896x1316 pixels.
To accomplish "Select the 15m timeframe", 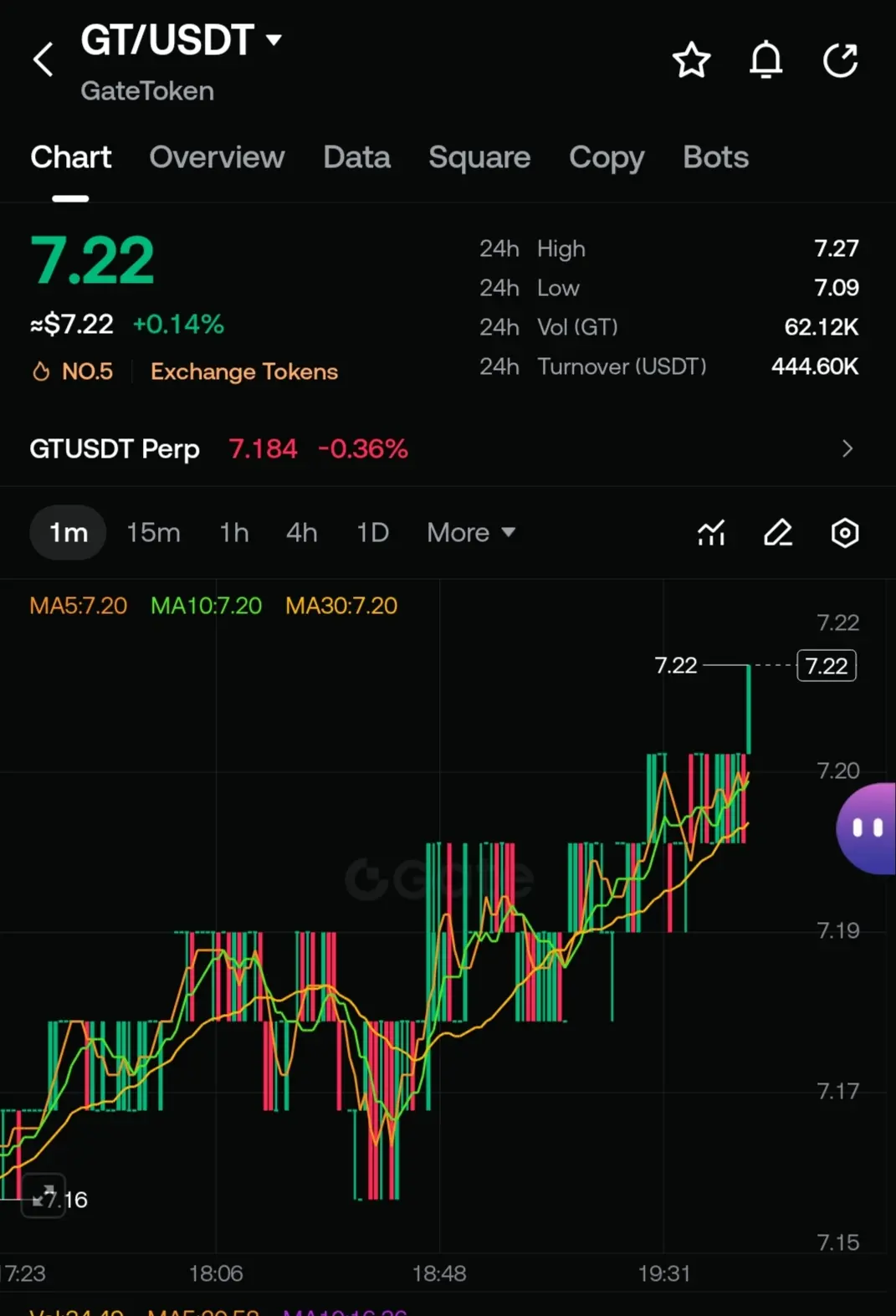I will click(x=153, y=533).
